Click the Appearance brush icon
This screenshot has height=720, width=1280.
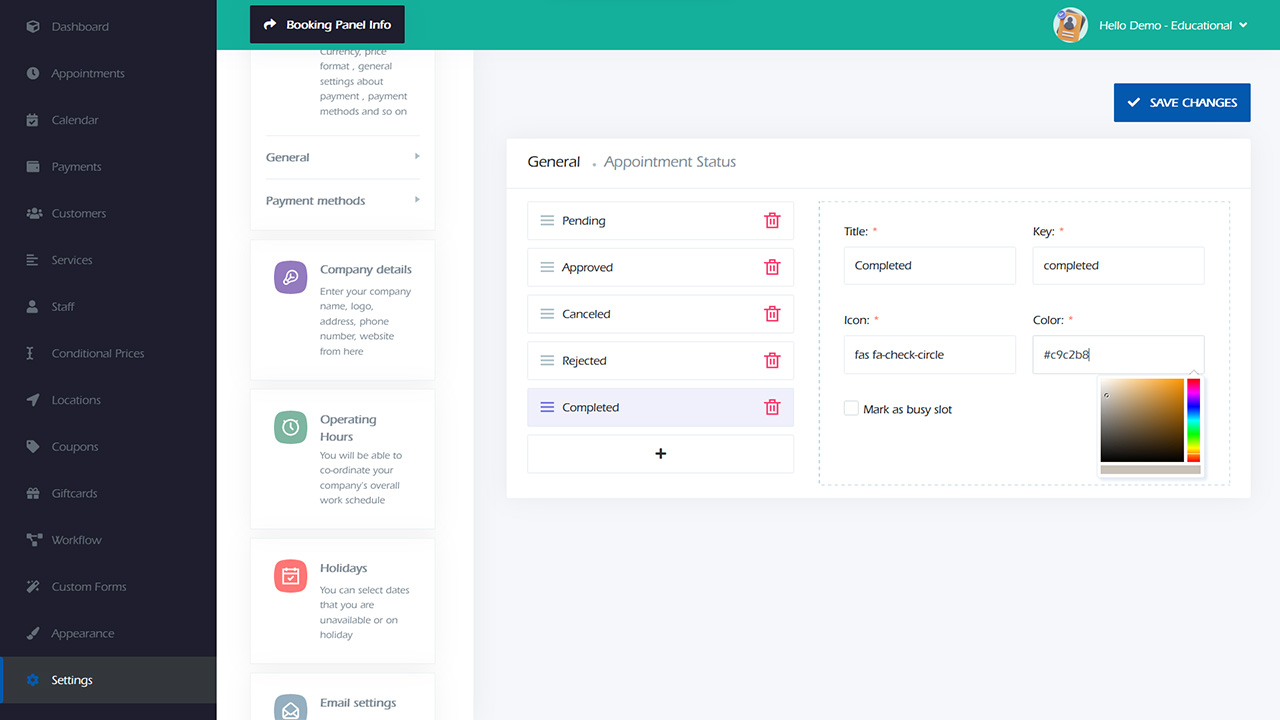33,633
